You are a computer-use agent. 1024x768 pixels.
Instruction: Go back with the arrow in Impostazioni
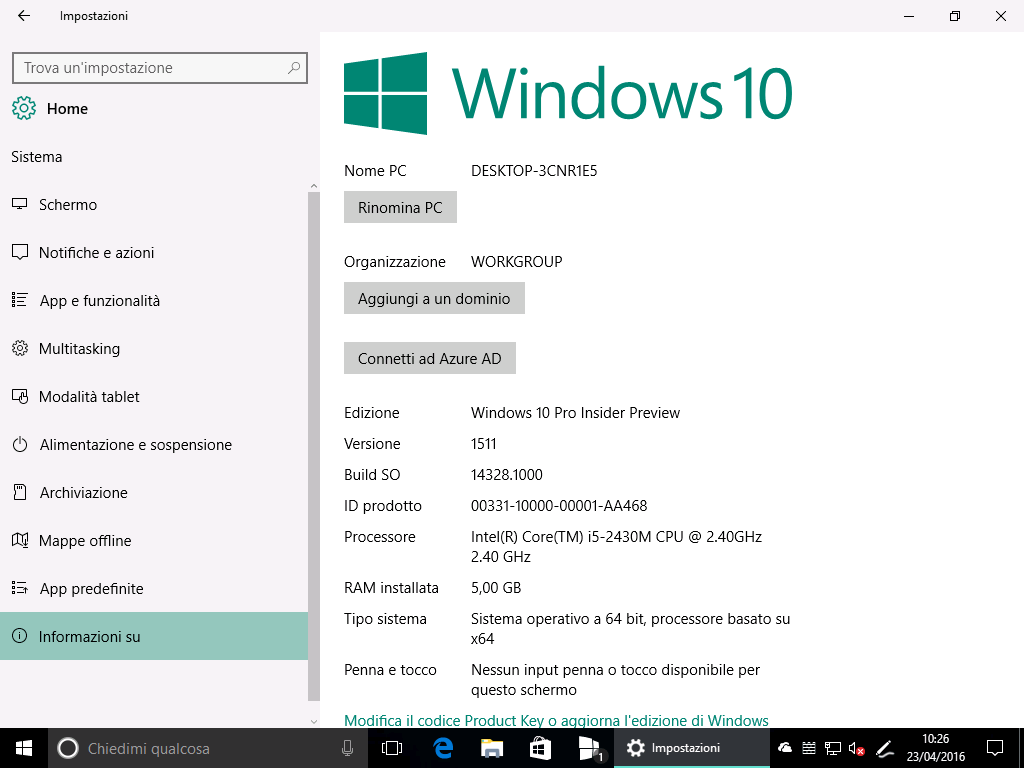tap(24, 16)
